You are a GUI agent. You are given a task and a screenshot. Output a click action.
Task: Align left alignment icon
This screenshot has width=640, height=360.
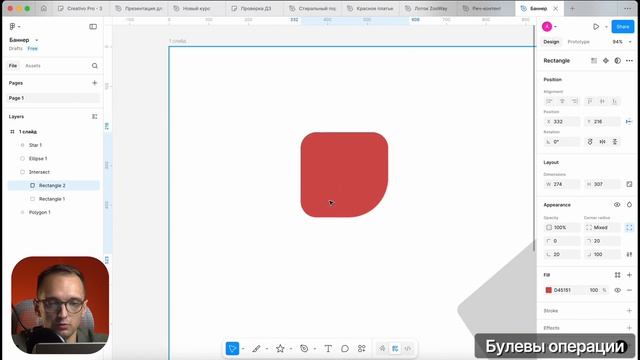(549, 101)
